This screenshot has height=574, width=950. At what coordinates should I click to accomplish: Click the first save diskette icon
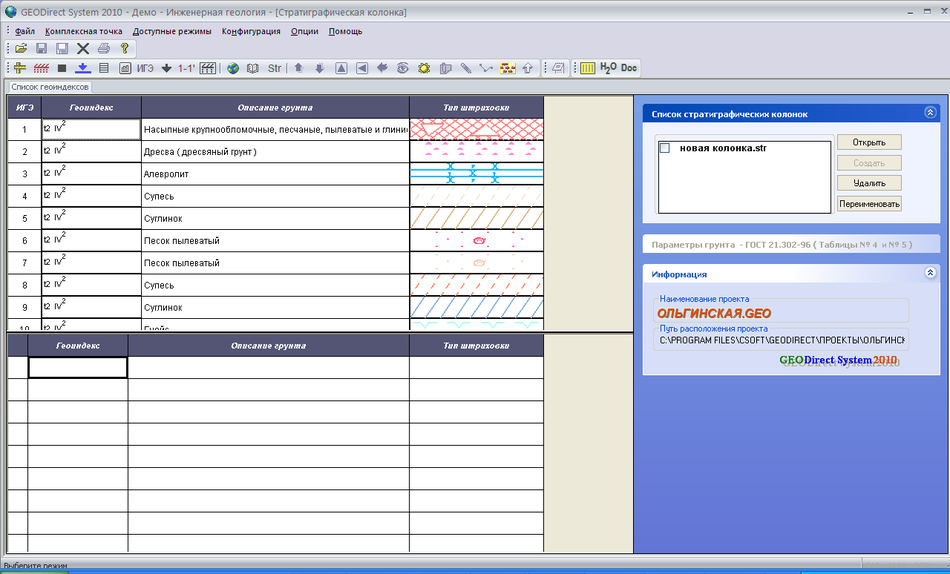point(42,48)
